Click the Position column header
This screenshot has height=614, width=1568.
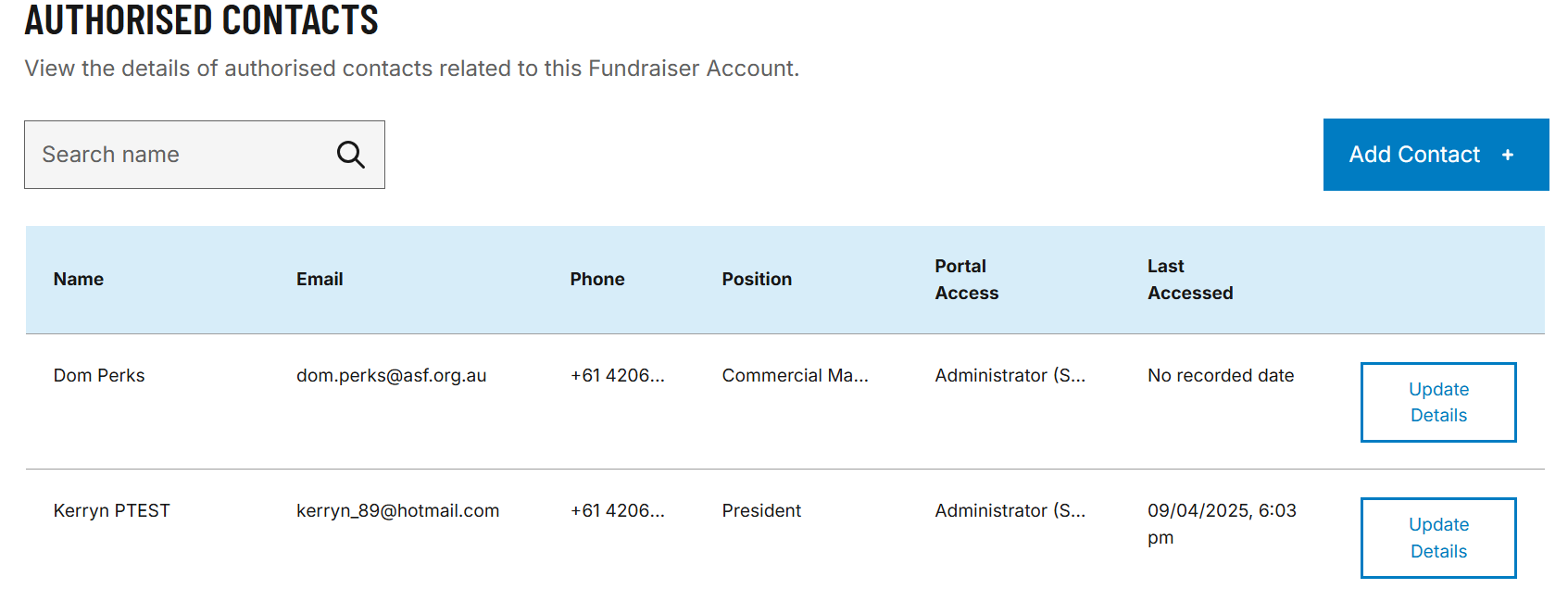tap(757, 279)
